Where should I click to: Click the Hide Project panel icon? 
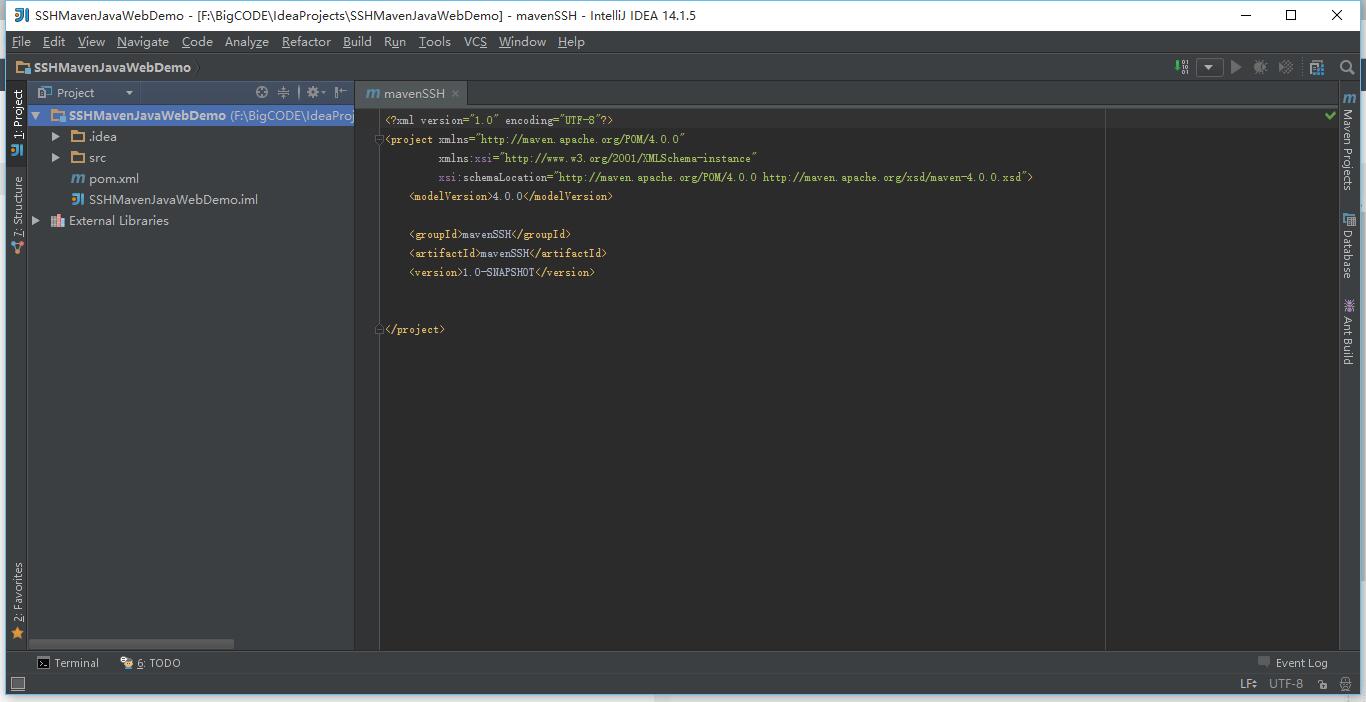[x=341, y=92]
